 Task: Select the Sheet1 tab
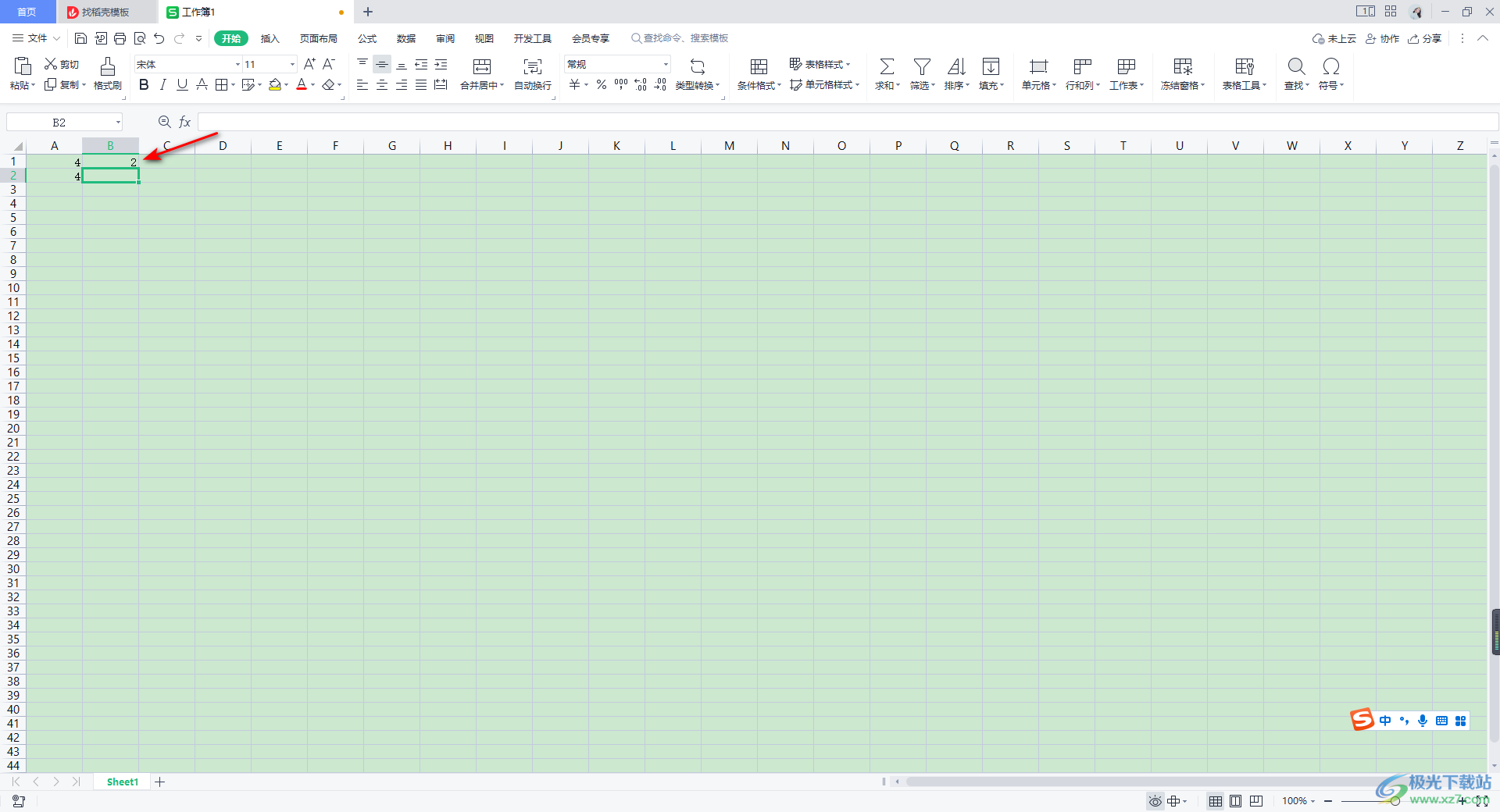[122, 782]
